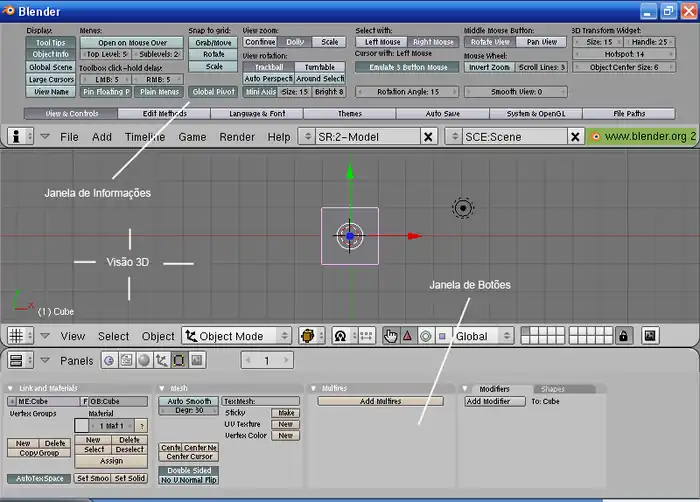The width and height of the screenshot is (700, 502).
Task: Click the layer lock icon
Action: pos(623,336)
